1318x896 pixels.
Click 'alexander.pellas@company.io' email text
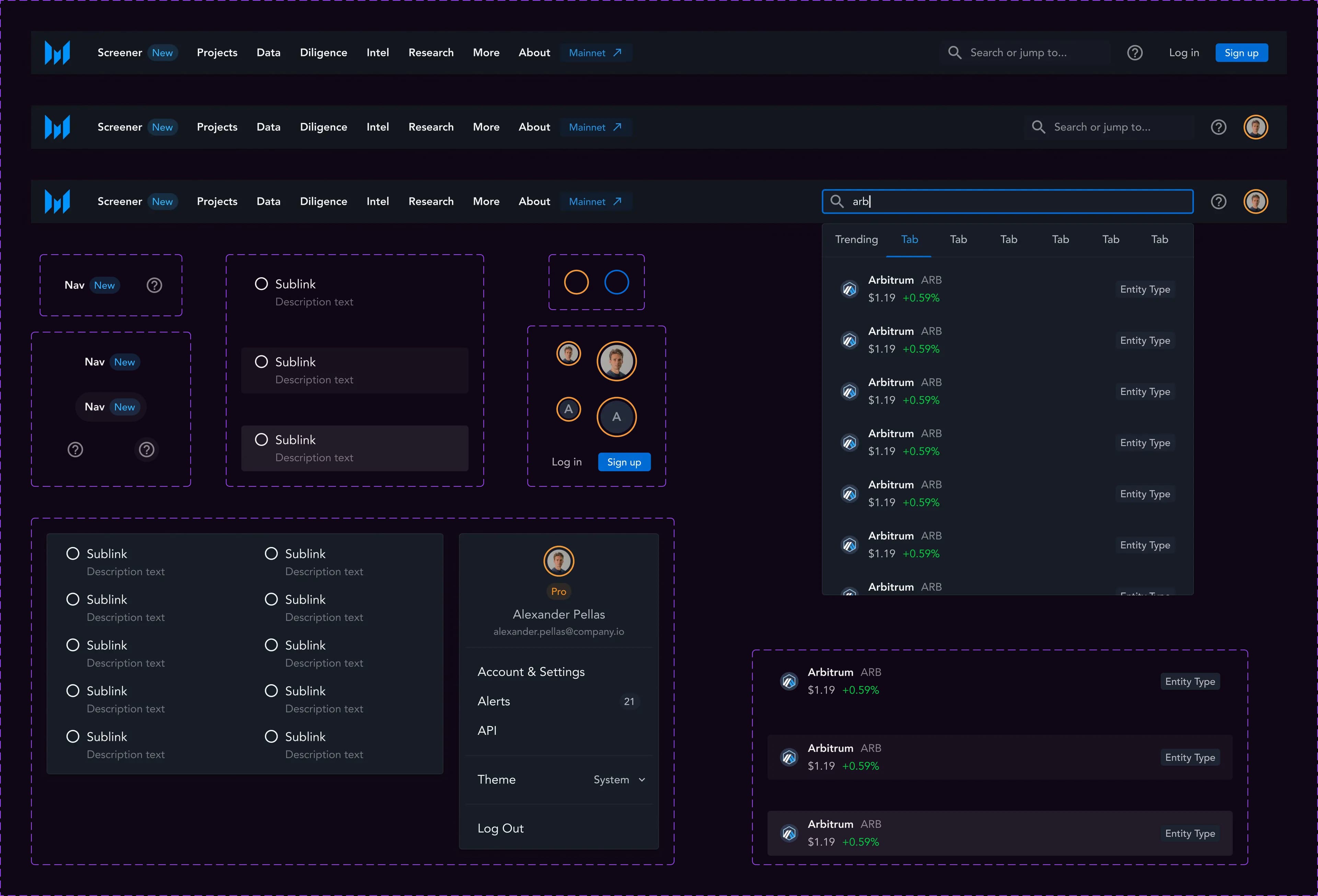(559, 632)
